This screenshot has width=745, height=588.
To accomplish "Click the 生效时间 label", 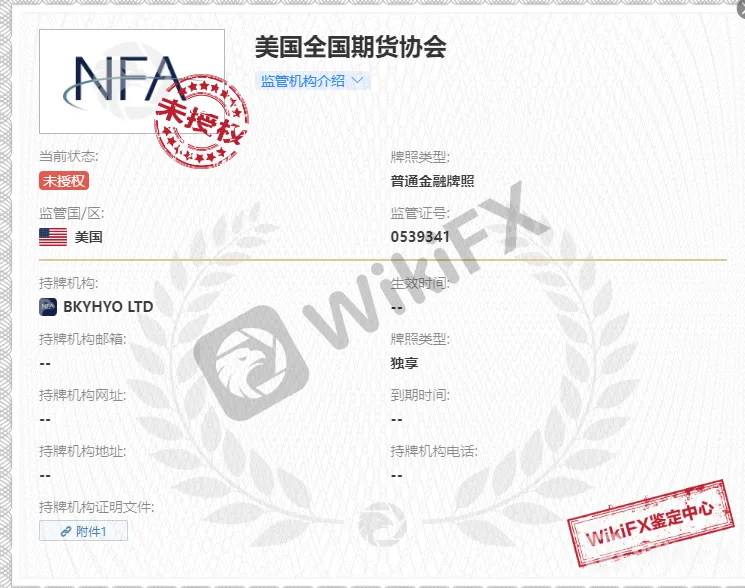I will tap(420, 283).
